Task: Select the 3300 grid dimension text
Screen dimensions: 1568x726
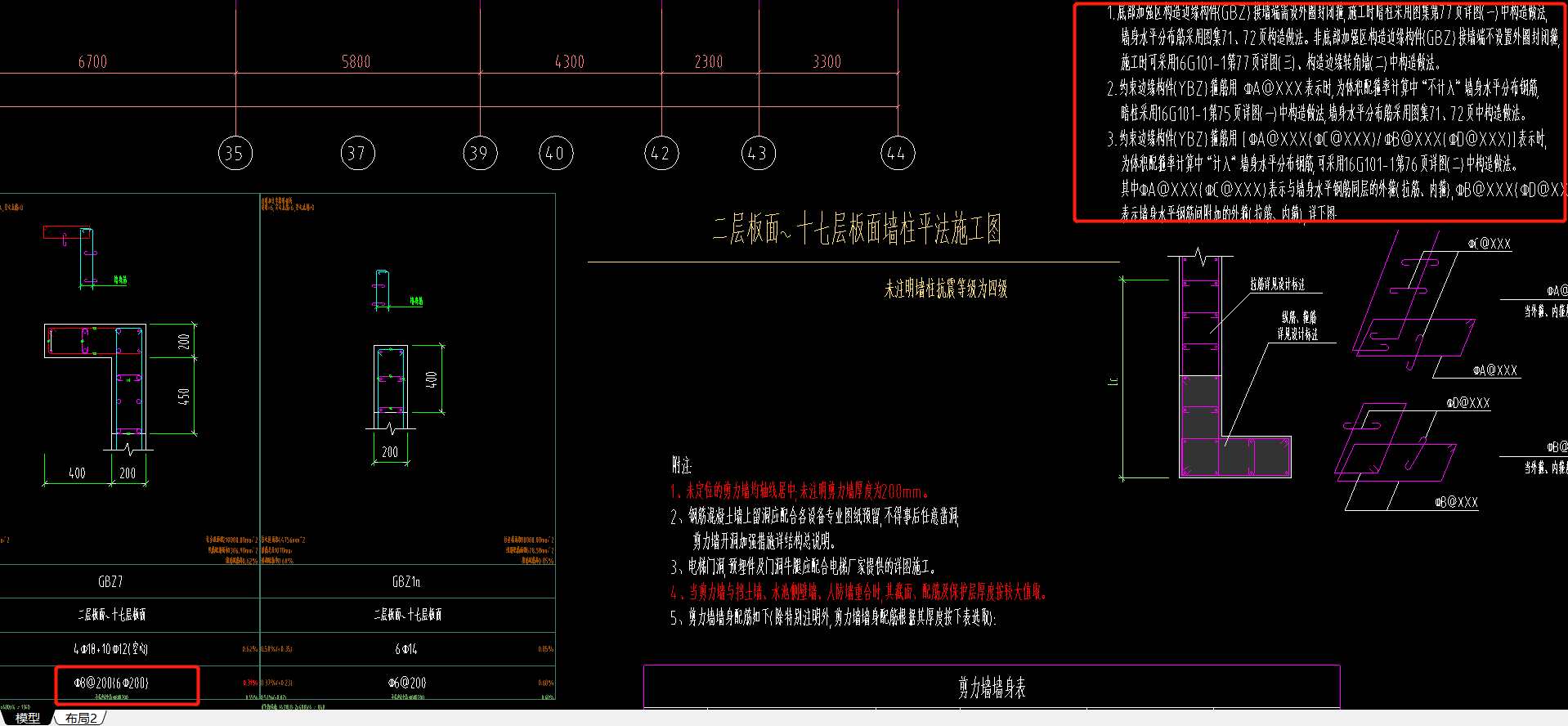Action: pyautogui.click(x=827, y=62)
